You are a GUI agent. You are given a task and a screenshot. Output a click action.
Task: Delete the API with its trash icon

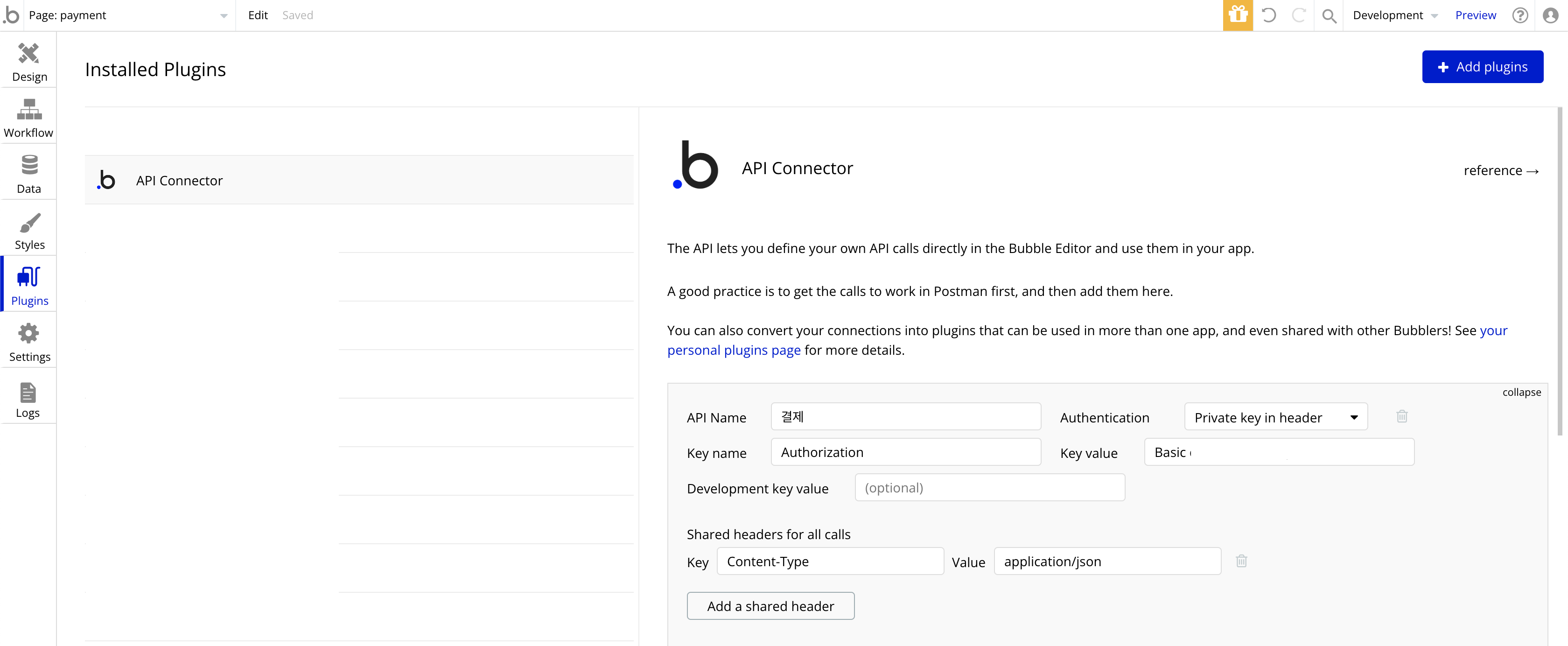(x=1402, y=416)
